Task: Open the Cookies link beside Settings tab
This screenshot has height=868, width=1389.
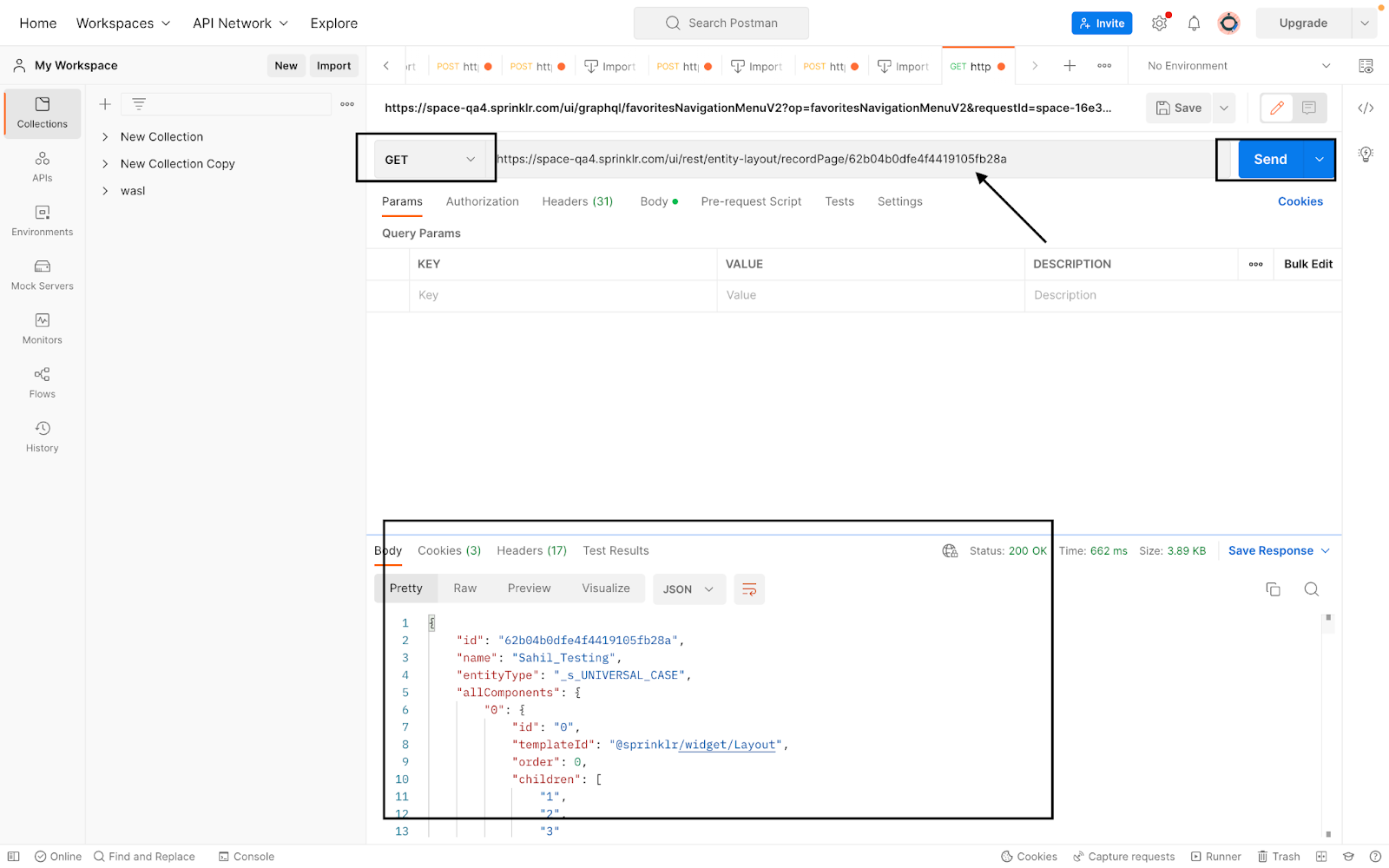Action: [1300, 201]
